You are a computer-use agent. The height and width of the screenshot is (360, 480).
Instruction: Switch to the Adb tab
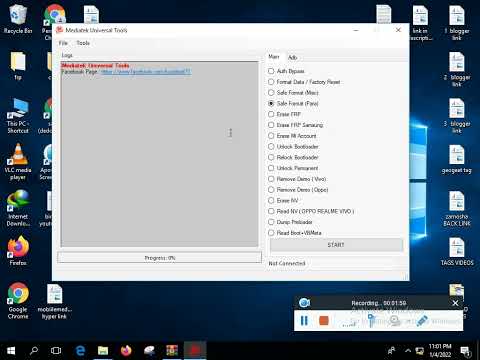[292, 57]
